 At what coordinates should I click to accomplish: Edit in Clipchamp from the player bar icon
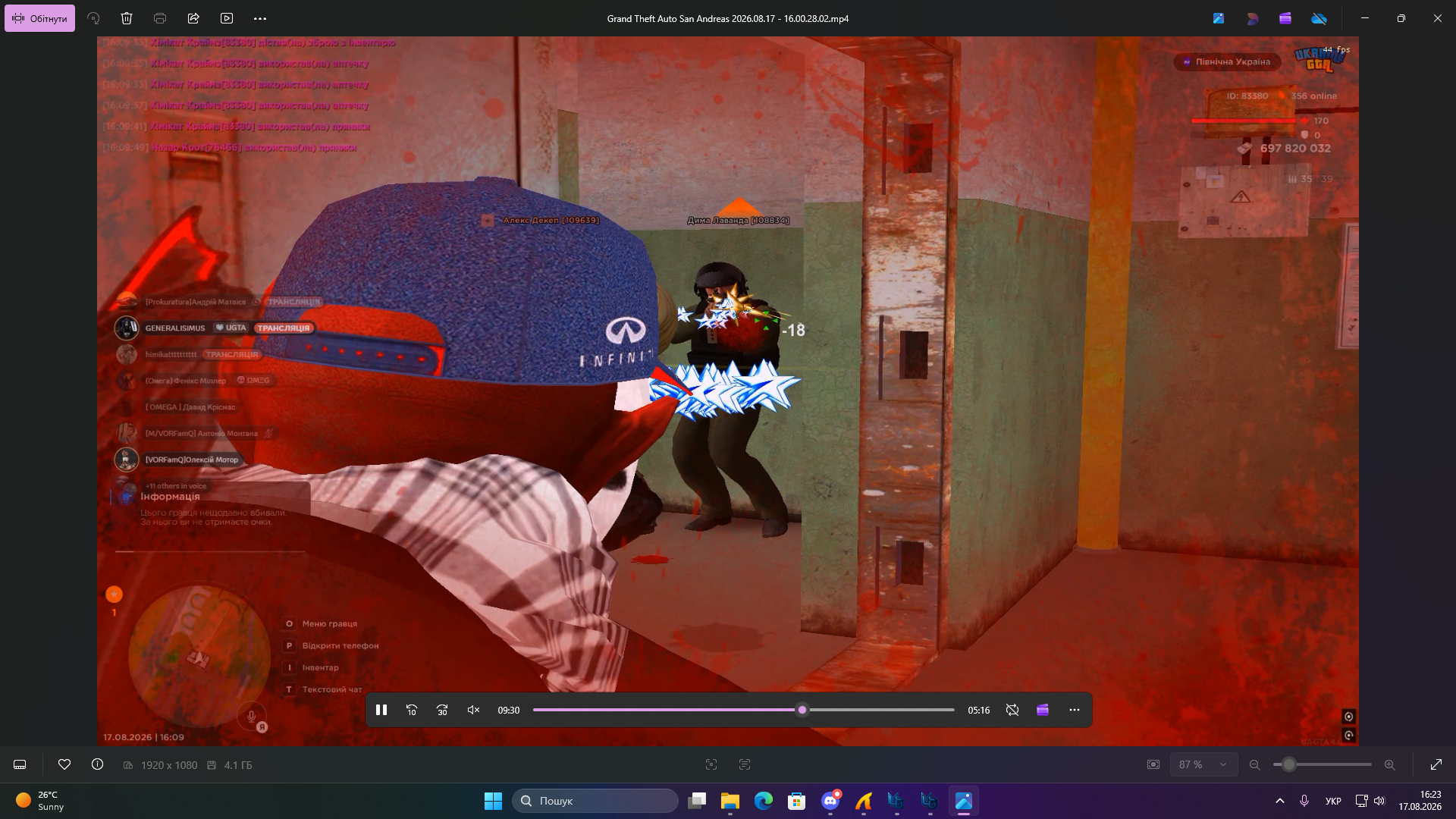[1043, 710]
